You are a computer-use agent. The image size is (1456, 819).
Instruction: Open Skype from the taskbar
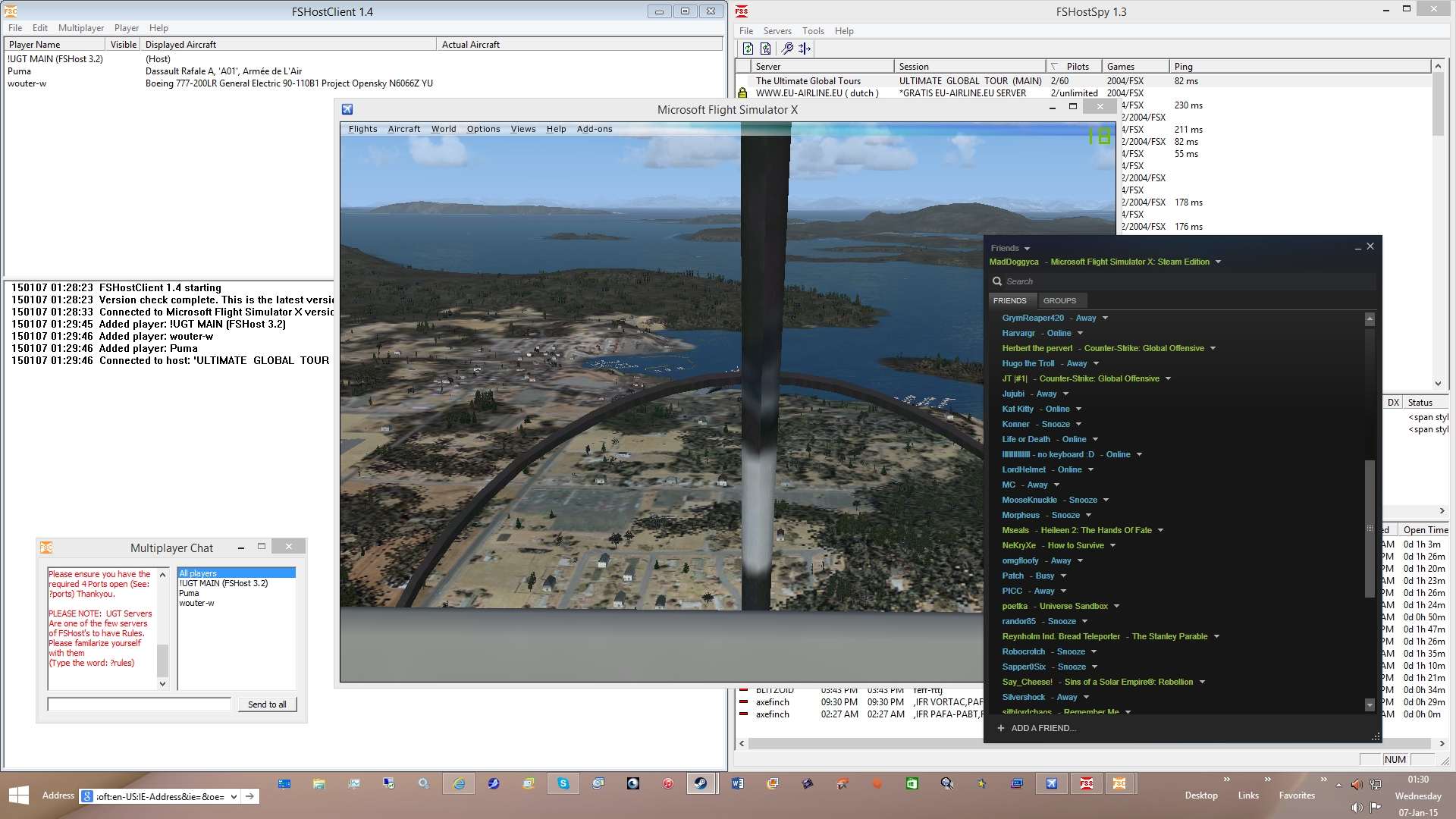(x=563, y=783)
